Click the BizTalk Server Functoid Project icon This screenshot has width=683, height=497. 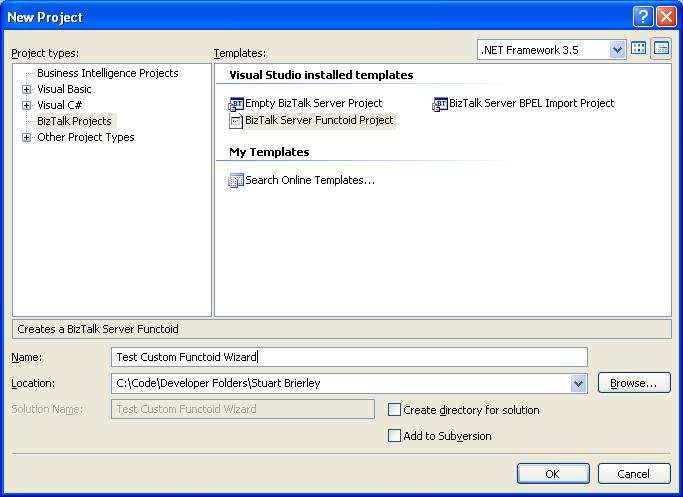coord(236,121)
